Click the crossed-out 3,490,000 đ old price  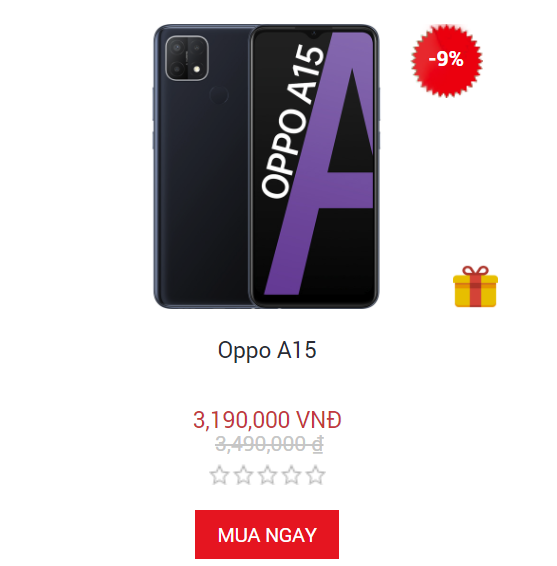[x=269, y=444]
